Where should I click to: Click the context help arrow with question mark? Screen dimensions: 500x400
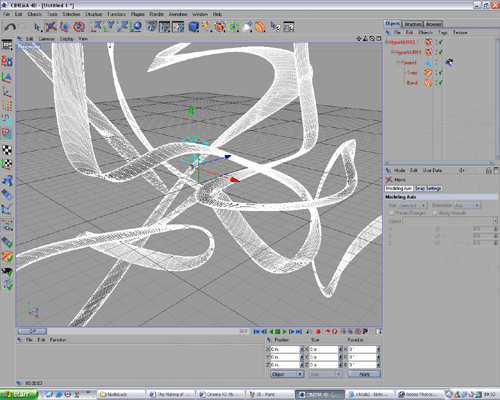(x=275, y=27)
